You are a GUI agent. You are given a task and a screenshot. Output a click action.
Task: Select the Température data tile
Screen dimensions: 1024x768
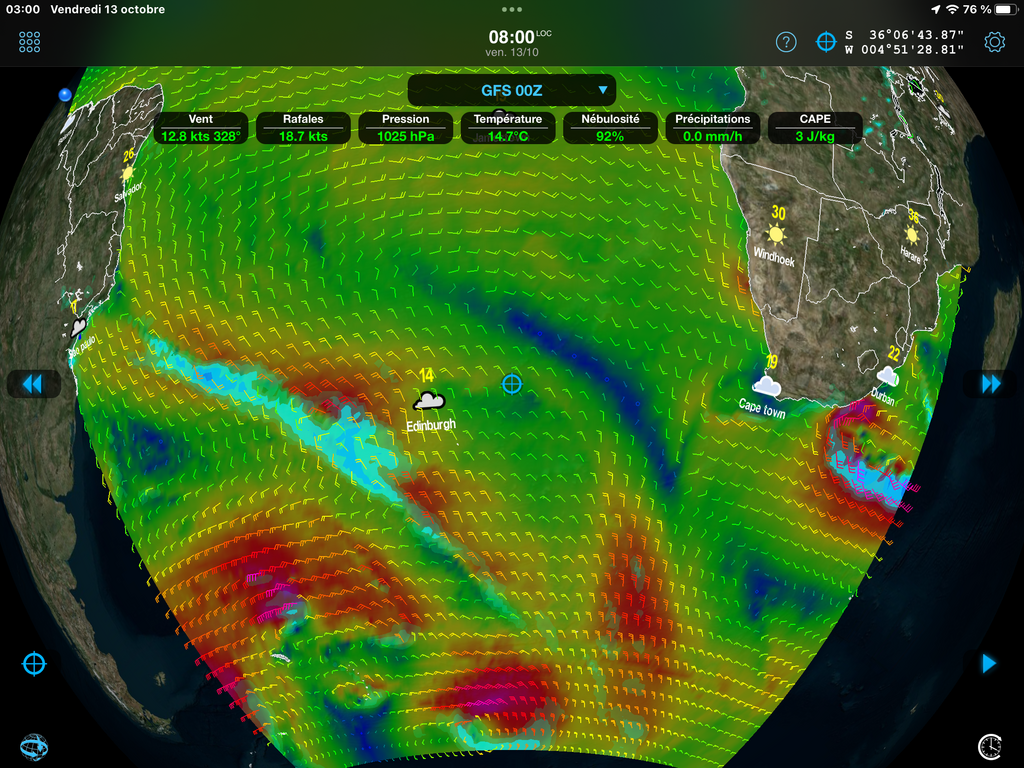tap(507, 128)
